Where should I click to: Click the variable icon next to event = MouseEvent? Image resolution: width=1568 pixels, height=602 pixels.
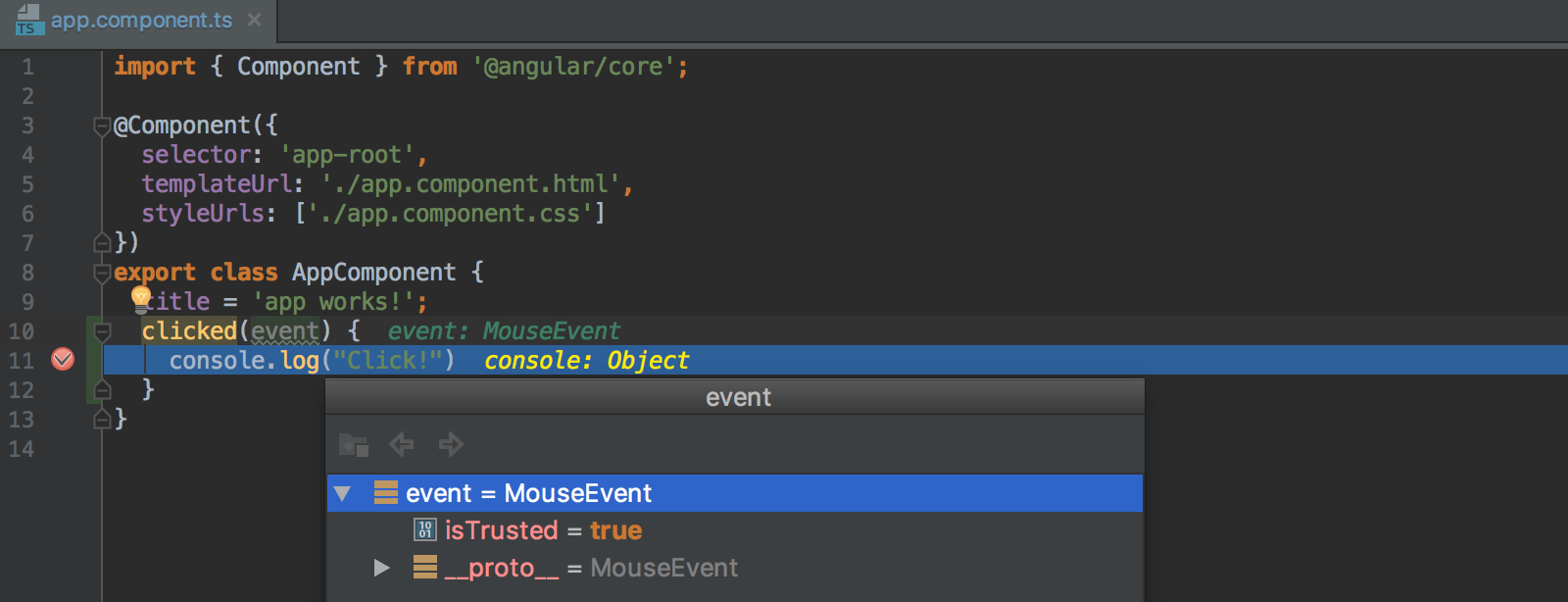coord(385,493)
